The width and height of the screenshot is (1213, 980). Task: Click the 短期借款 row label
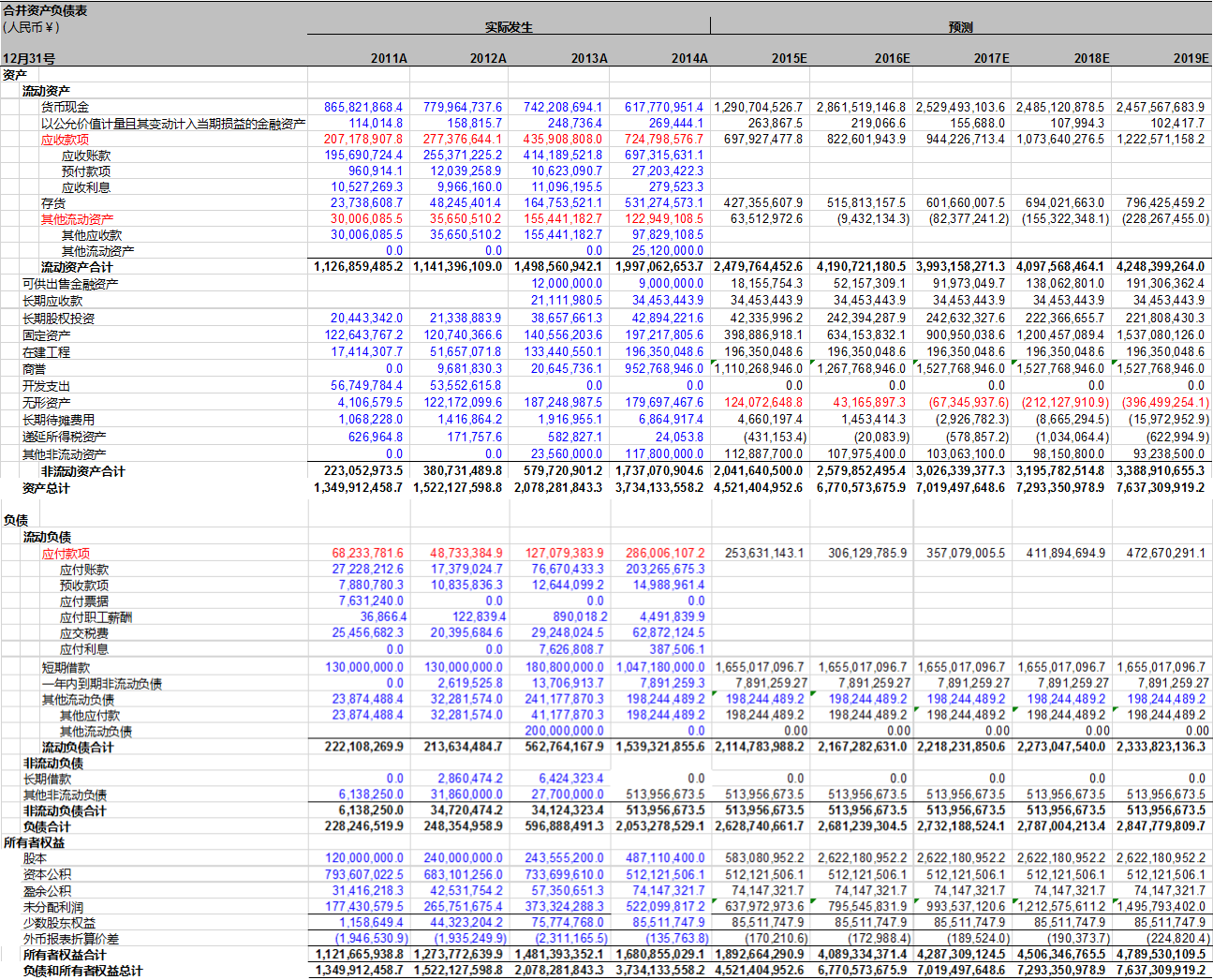66,668
